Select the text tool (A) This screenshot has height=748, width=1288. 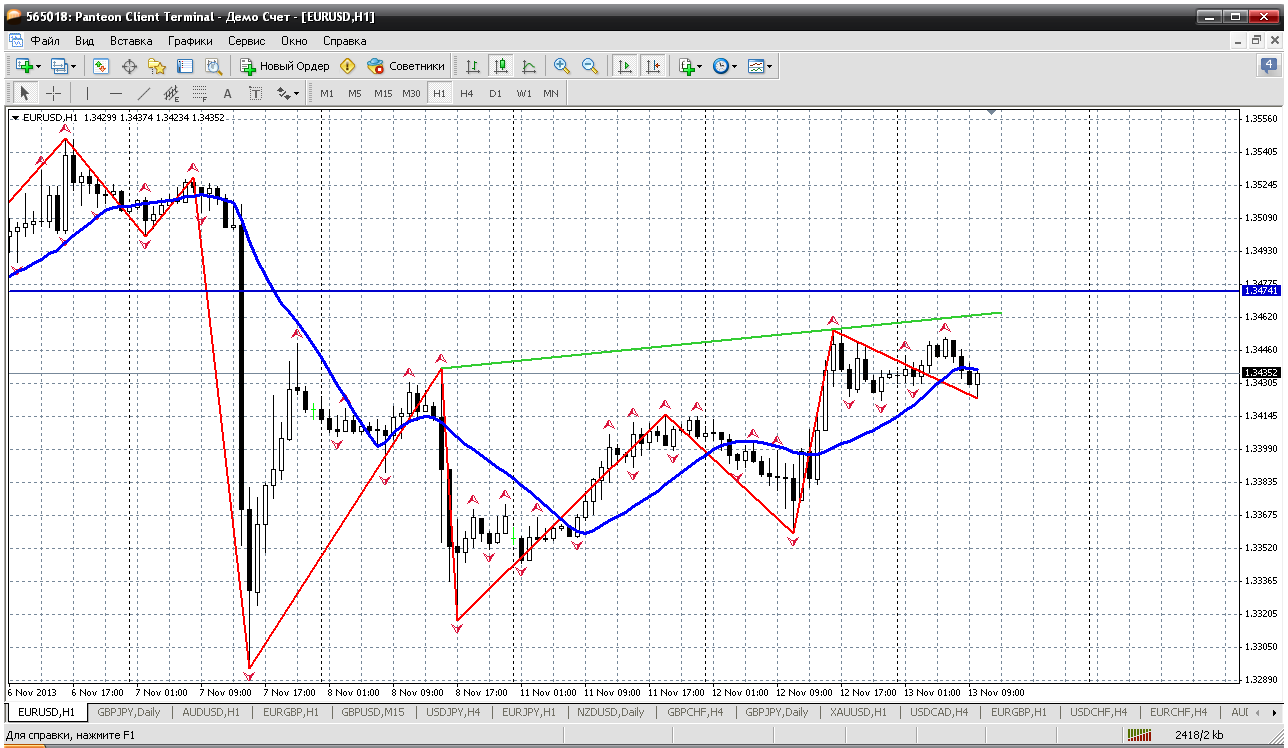(x=227, y=93)
